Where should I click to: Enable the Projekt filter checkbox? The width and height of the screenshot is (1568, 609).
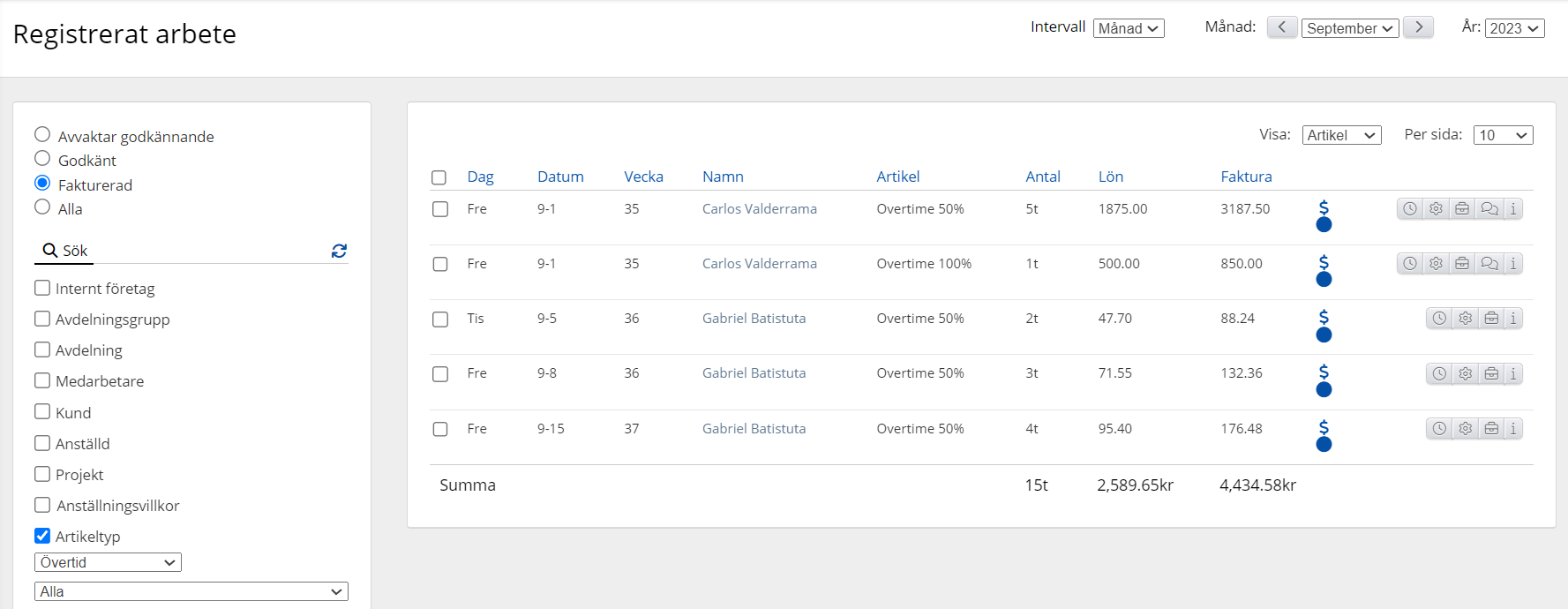[42, 474]
